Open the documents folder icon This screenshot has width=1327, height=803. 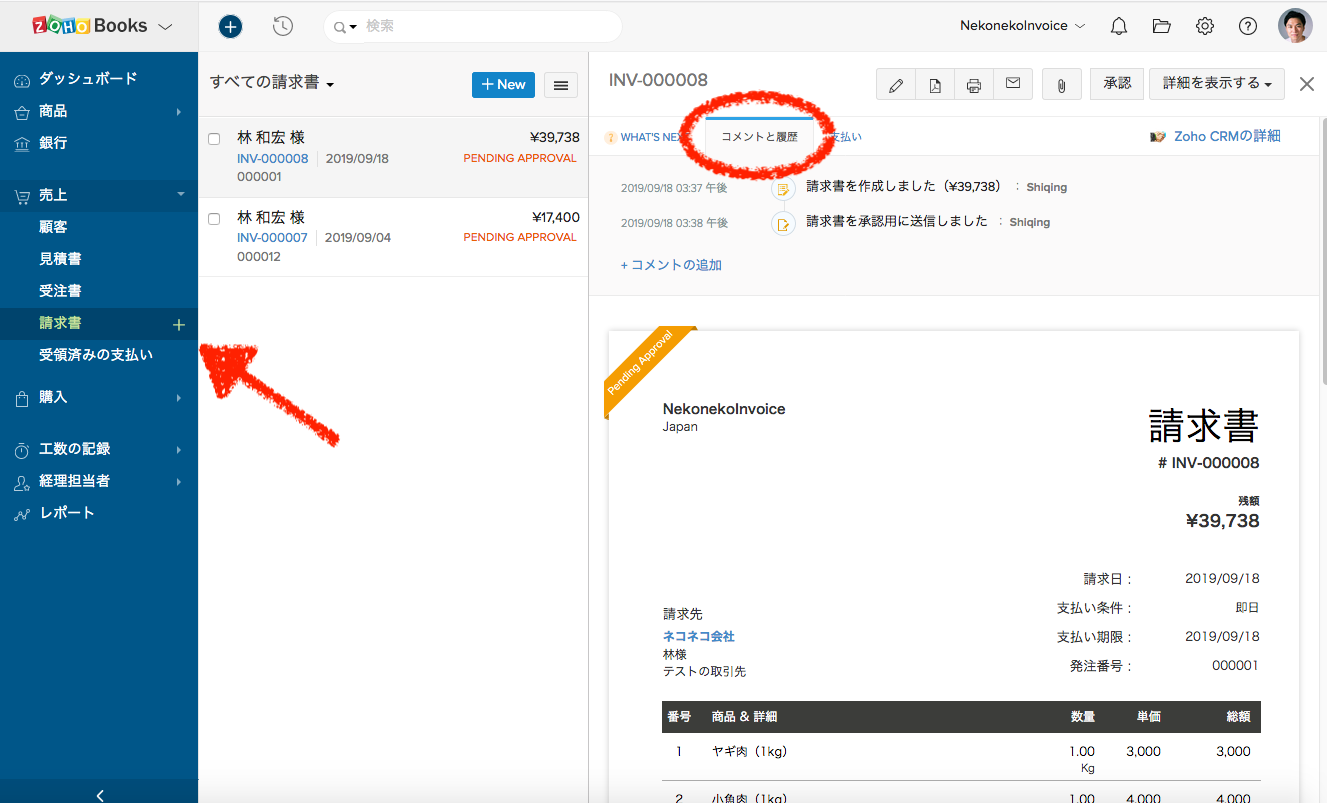[x=1161, y=26]
